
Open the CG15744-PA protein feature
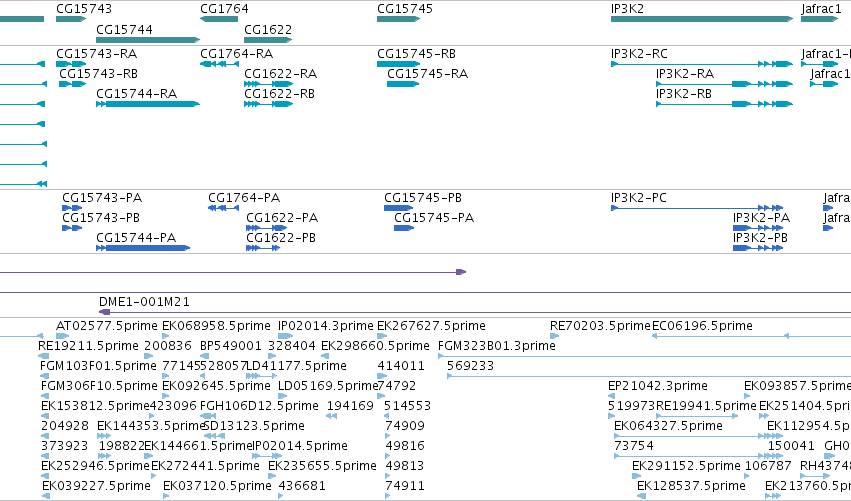click(x=143, y=248)
